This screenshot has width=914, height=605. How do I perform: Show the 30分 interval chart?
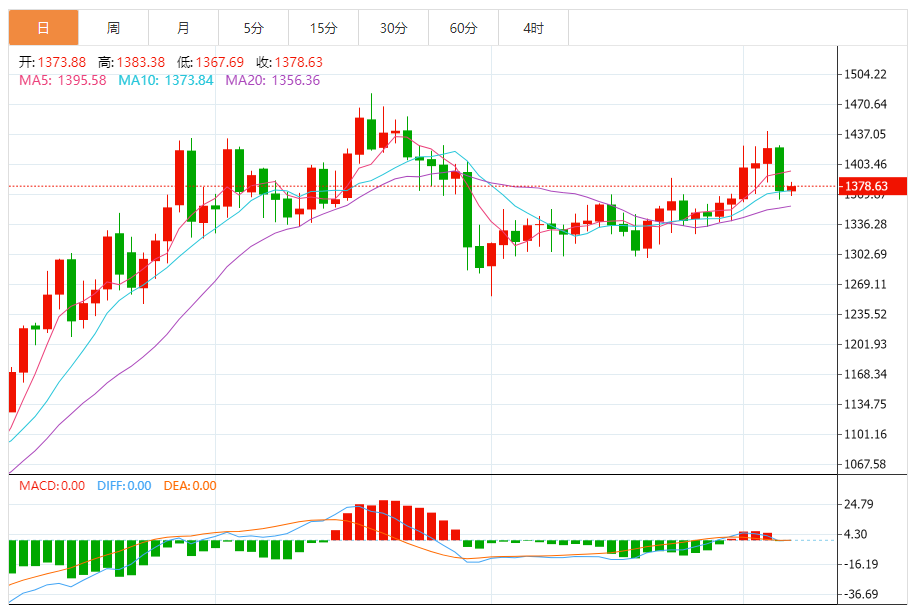[393, 28]
